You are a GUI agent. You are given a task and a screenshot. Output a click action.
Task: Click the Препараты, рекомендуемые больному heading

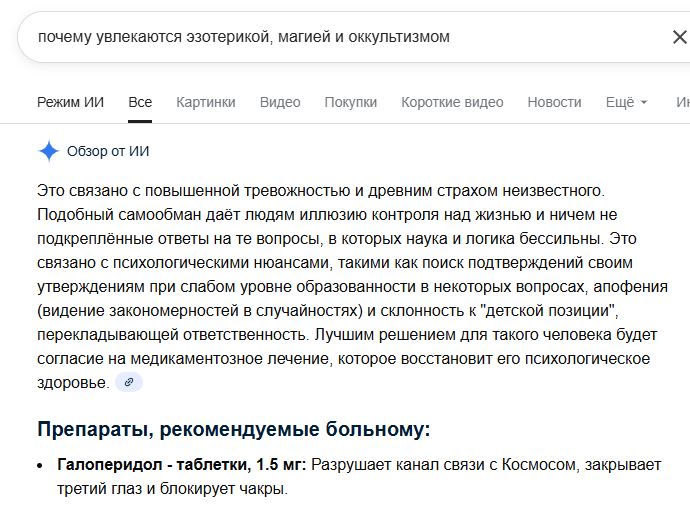(x=234, y=429)
